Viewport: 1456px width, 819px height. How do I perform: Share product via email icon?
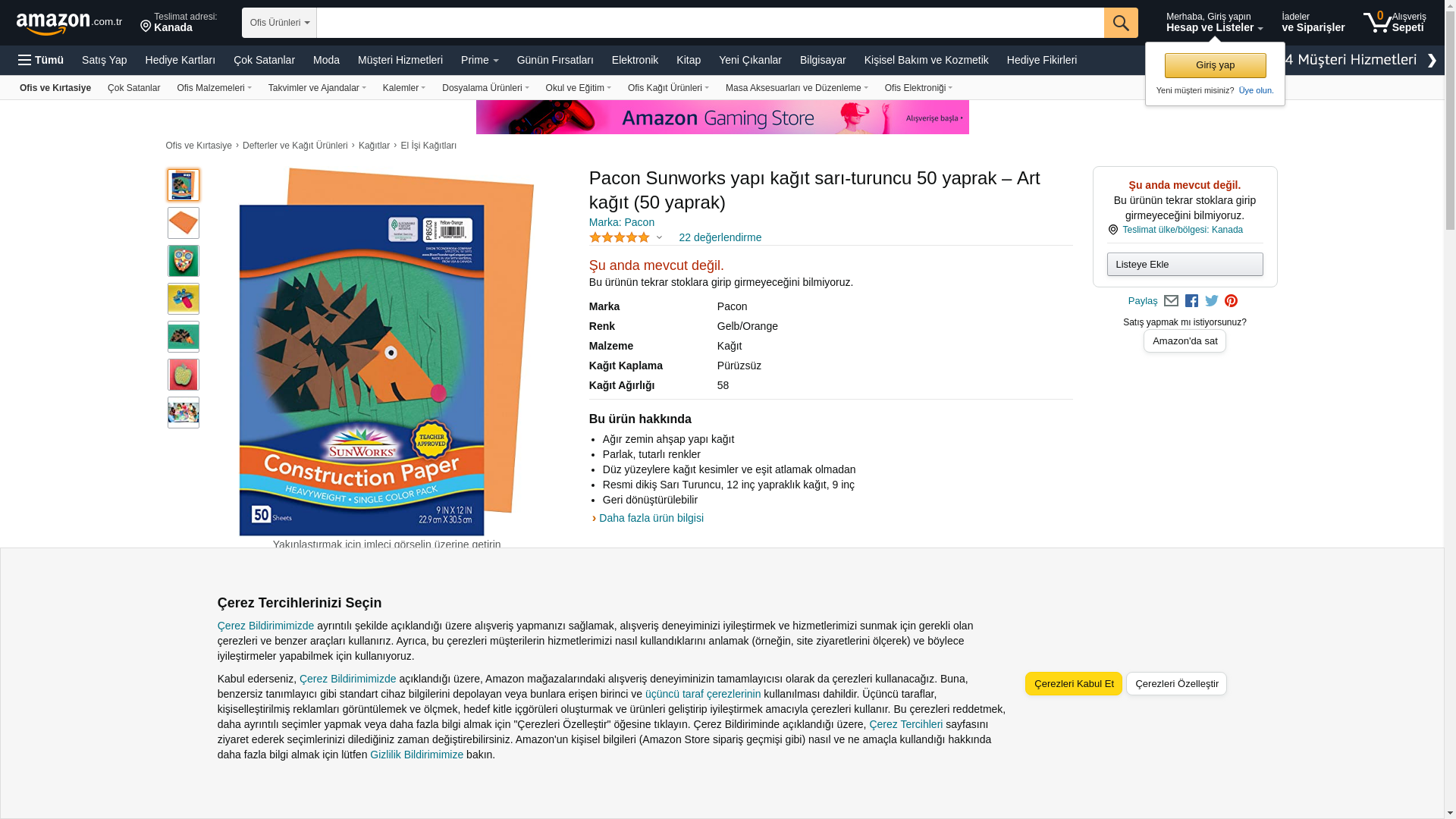(1171, 301)
